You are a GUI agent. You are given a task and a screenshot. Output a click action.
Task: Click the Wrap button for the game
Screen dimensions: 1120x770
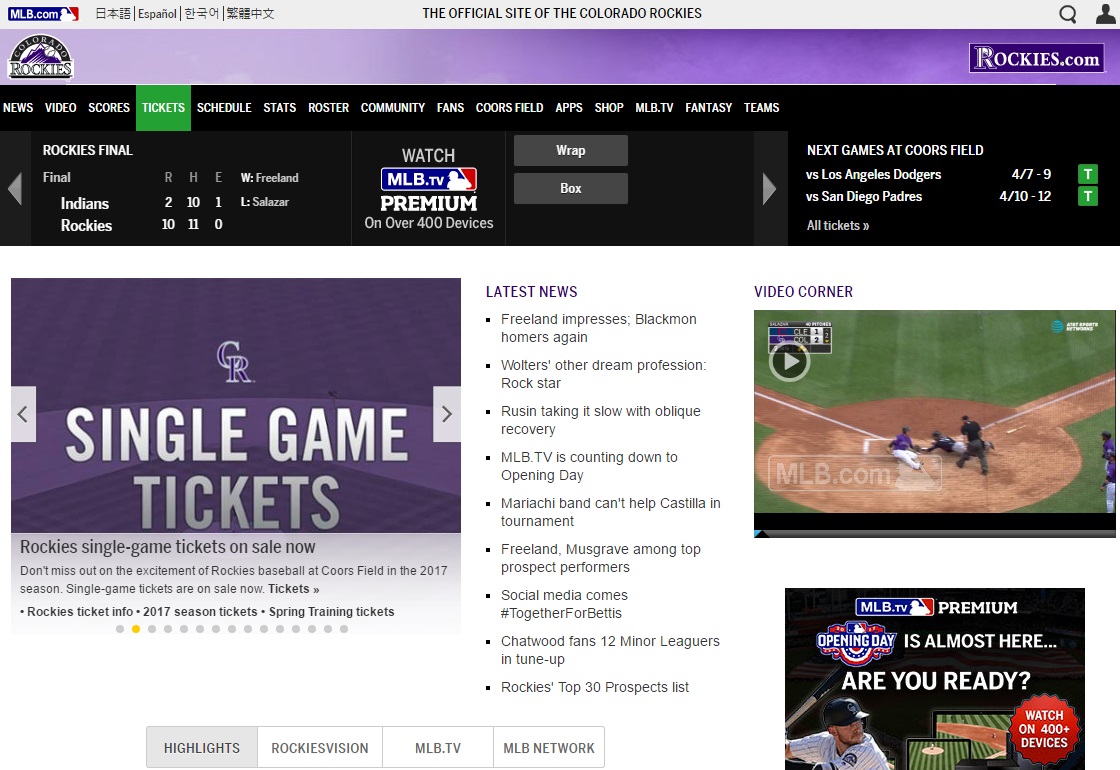(571, 151)
